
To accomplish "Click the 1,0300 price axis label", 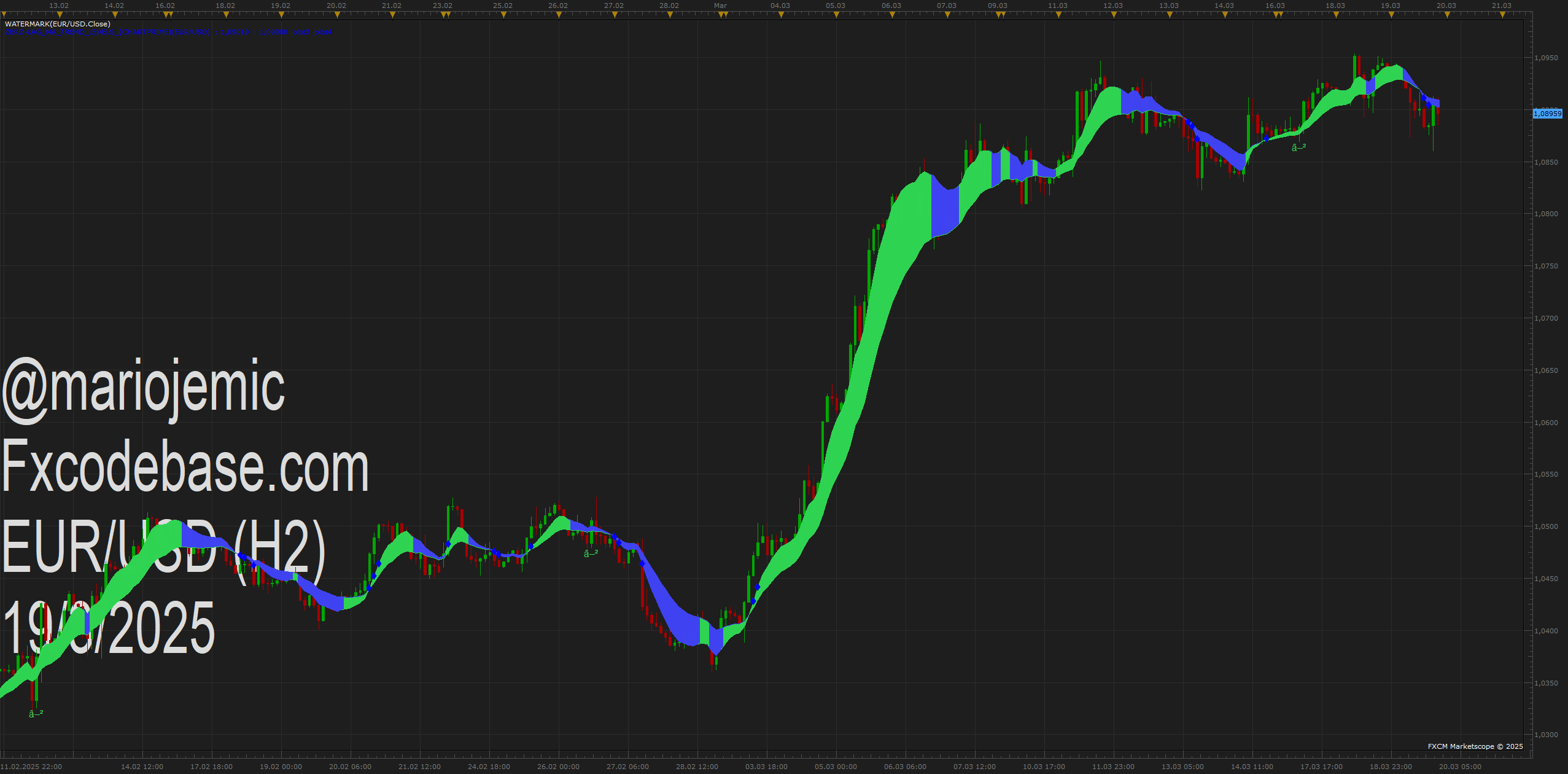I will [x=1546, y=735].
